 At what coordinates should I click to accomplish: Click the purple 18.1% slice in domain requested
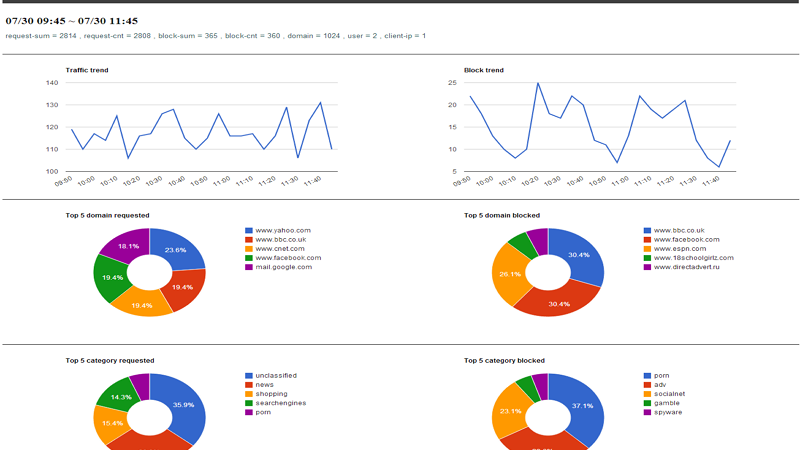(x=127, y=244)
